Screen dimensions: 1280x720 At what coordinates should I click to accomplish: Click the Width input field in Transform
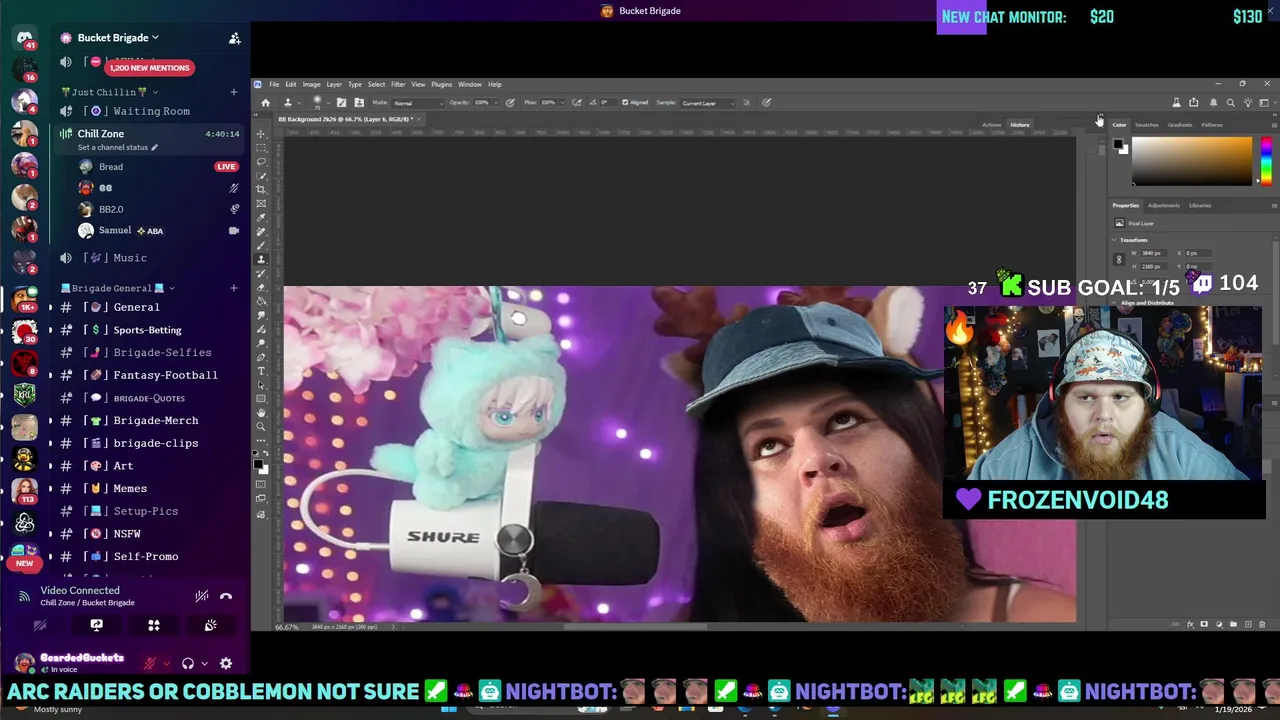(x=1153, y=253)
